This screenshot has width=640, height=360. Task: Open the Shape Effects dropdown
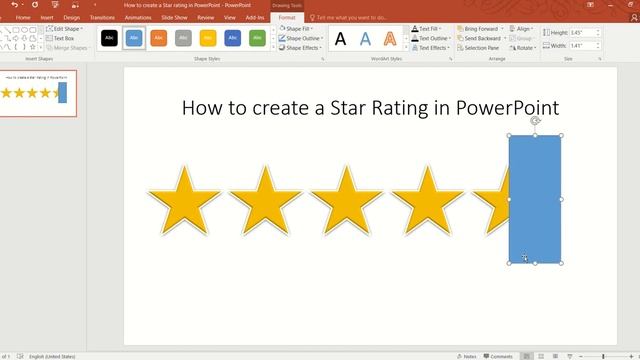[300, 48]
